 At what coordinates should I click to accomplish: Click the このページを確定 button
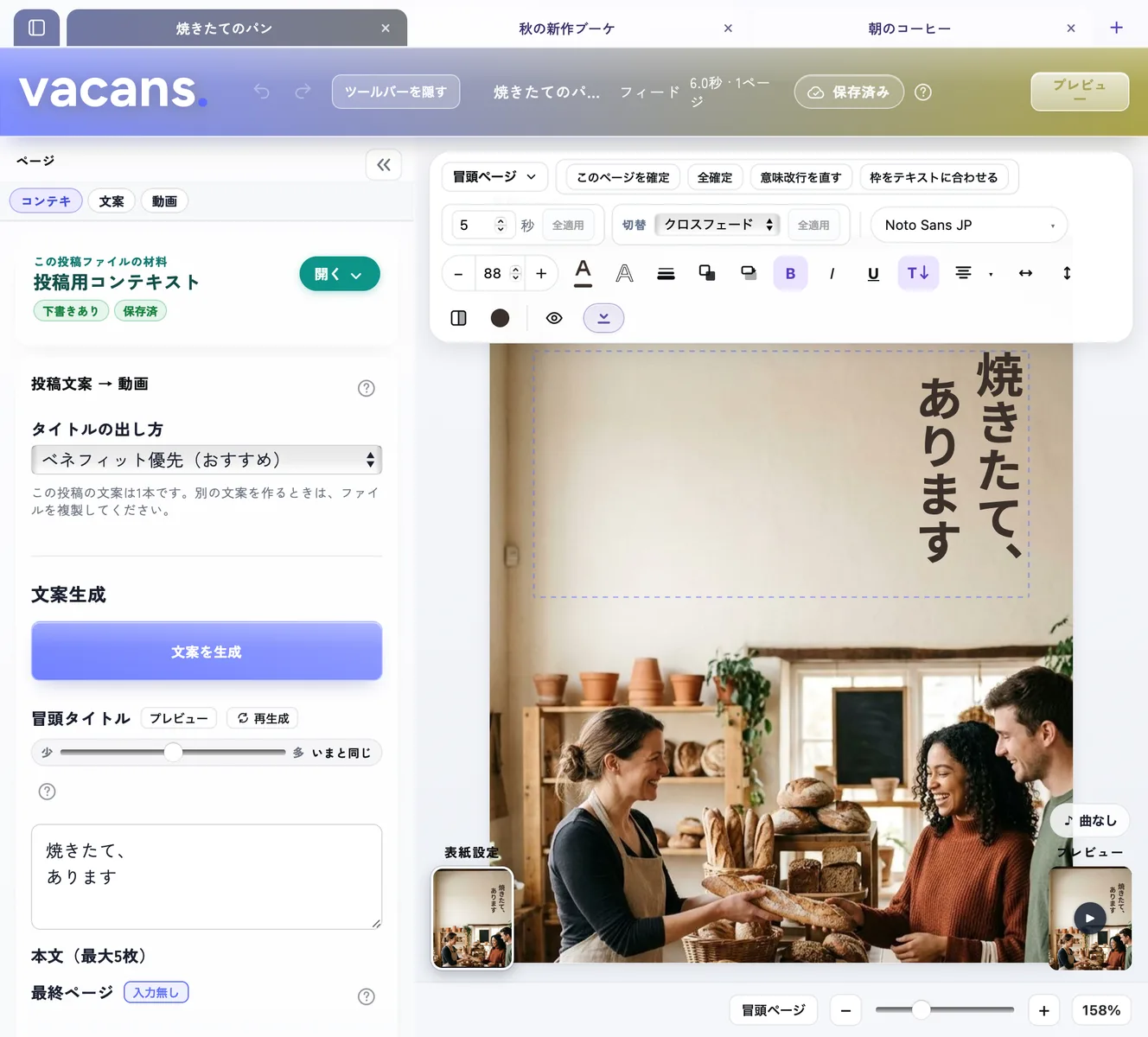coord(623,177)
